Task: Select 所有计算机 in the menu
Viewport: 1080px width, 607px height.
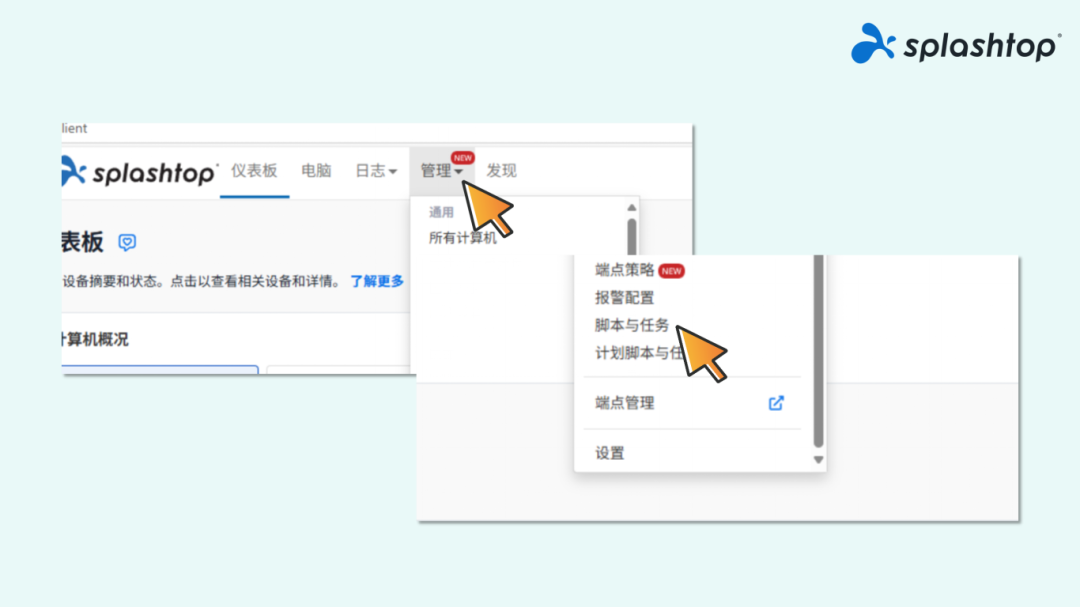Action: click(x=462, y=238)
